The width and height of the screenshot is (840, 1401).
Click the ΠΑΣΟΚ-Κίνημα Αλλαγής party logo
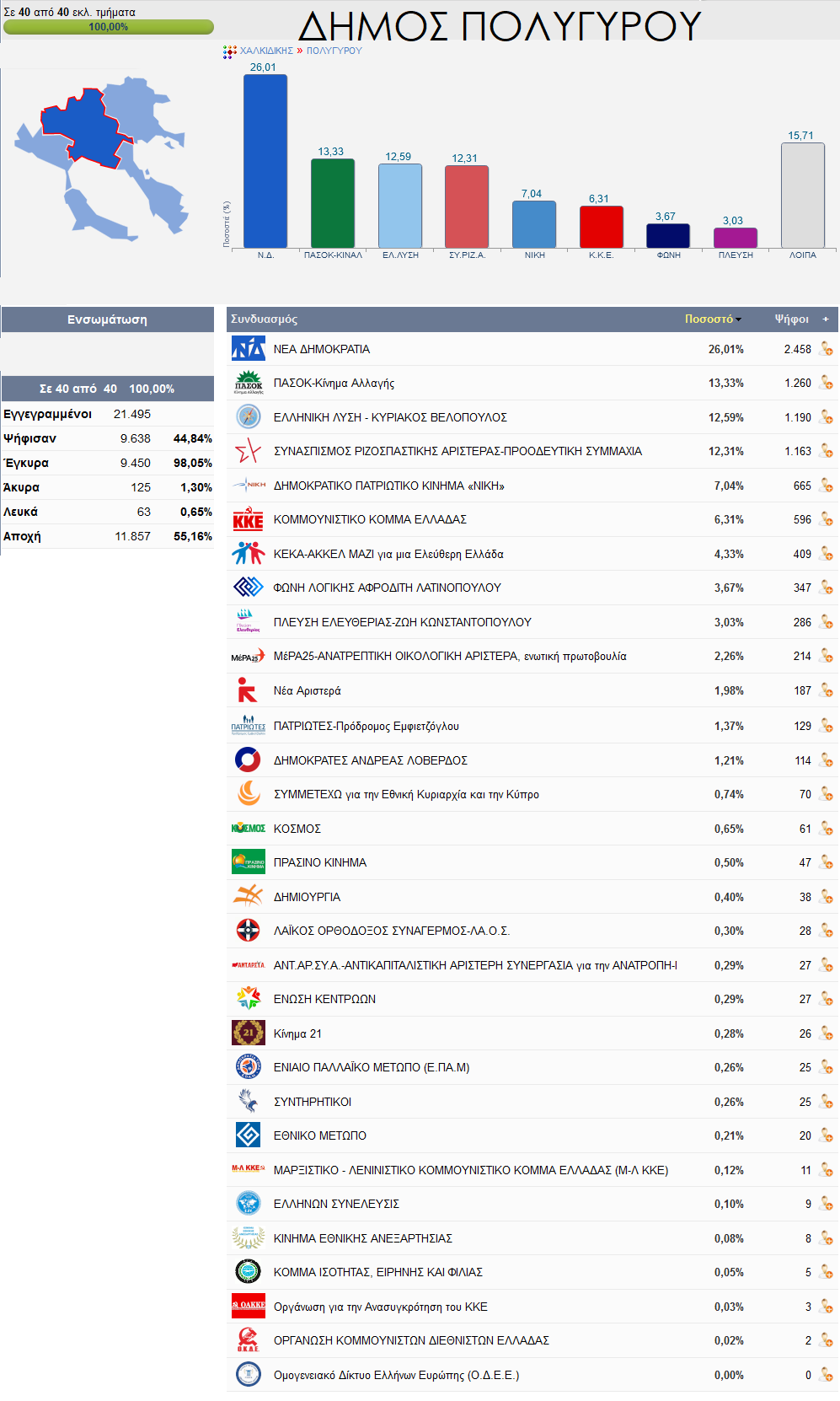coord(248,383)
